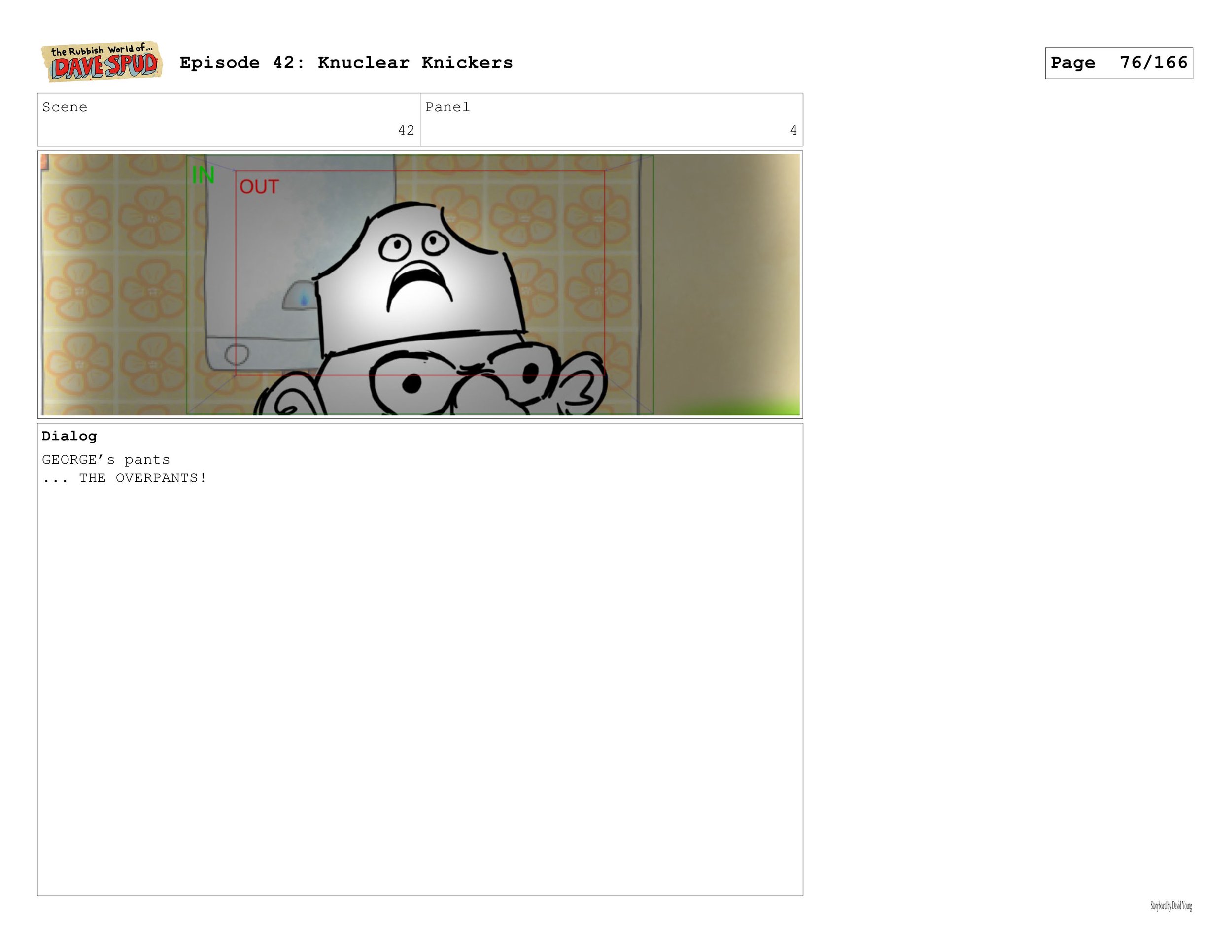The width and height of the screenshot is (1232, 952).
Task: Click the Scene header label
Action: tap(65, 108)
